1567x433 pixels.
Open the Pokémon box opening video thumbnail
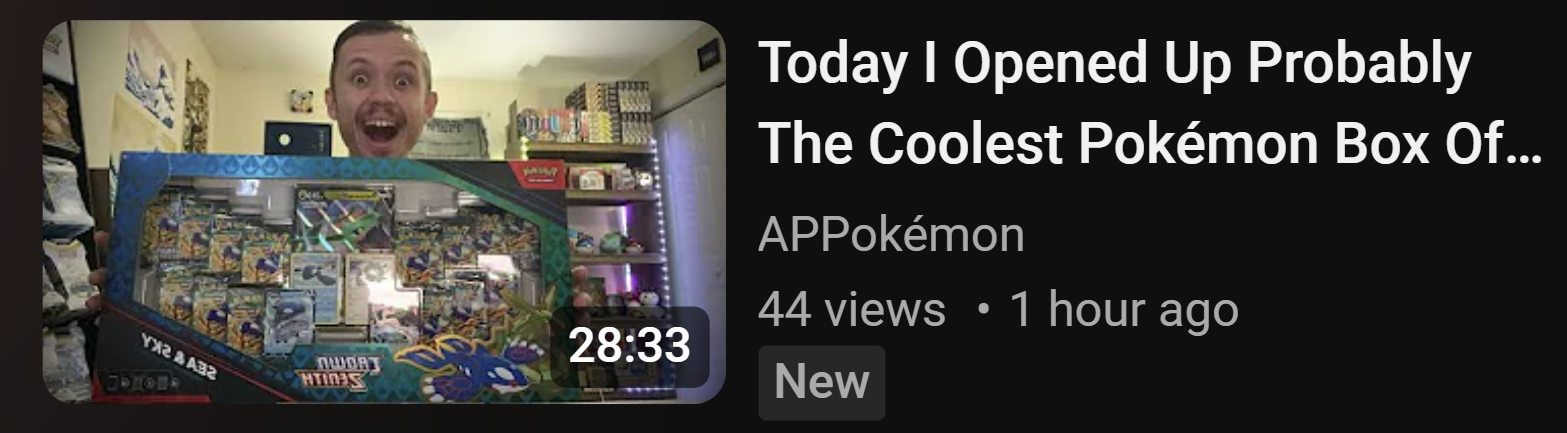(x=384, y=212)
